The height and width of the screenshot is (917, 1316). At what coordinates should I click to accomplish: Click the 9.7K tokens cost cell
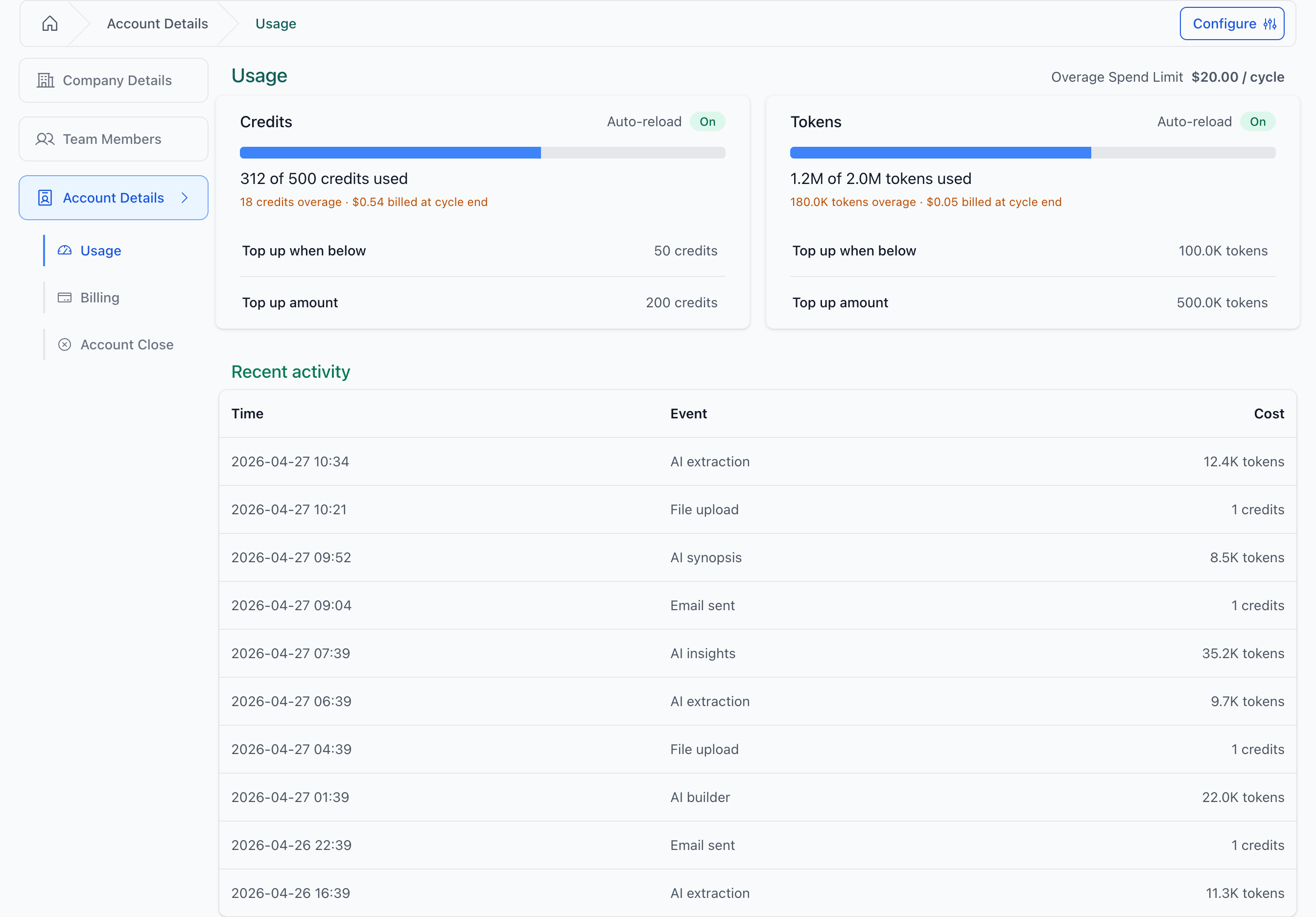[x=1247, y=701]
